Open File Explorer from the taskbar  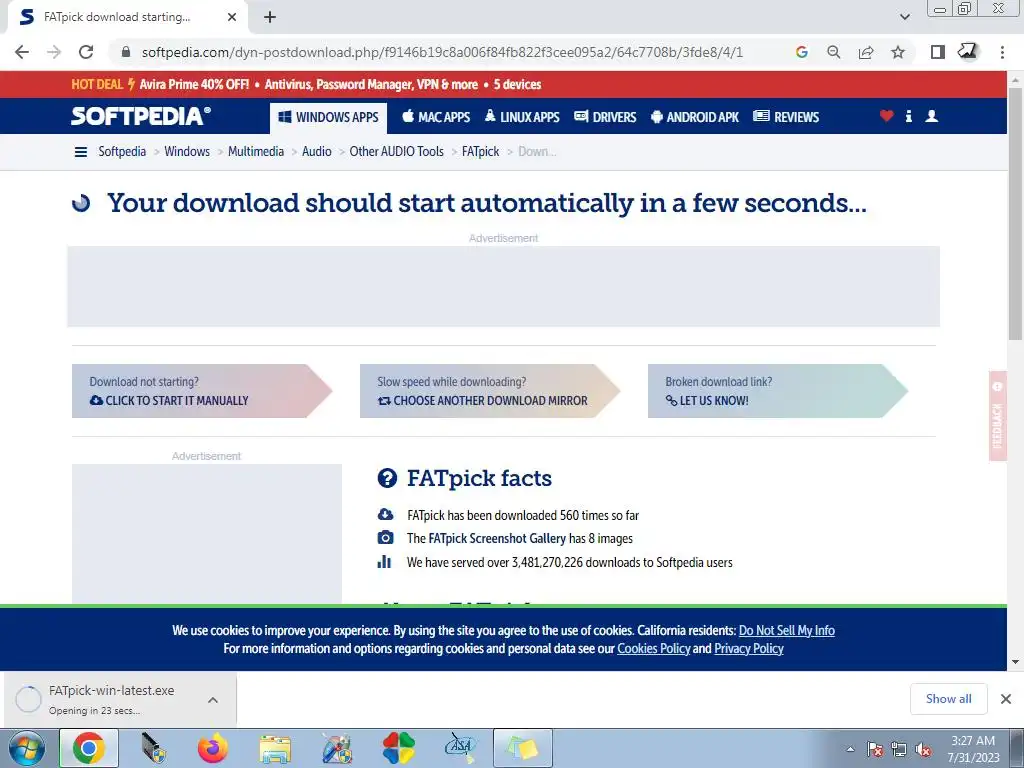click(275, 748)
